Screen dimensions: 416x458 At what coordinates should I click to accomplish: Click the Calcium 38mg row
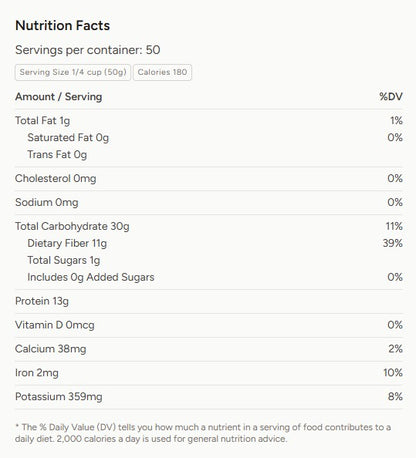pyautogui.click(x=209, y=349)
